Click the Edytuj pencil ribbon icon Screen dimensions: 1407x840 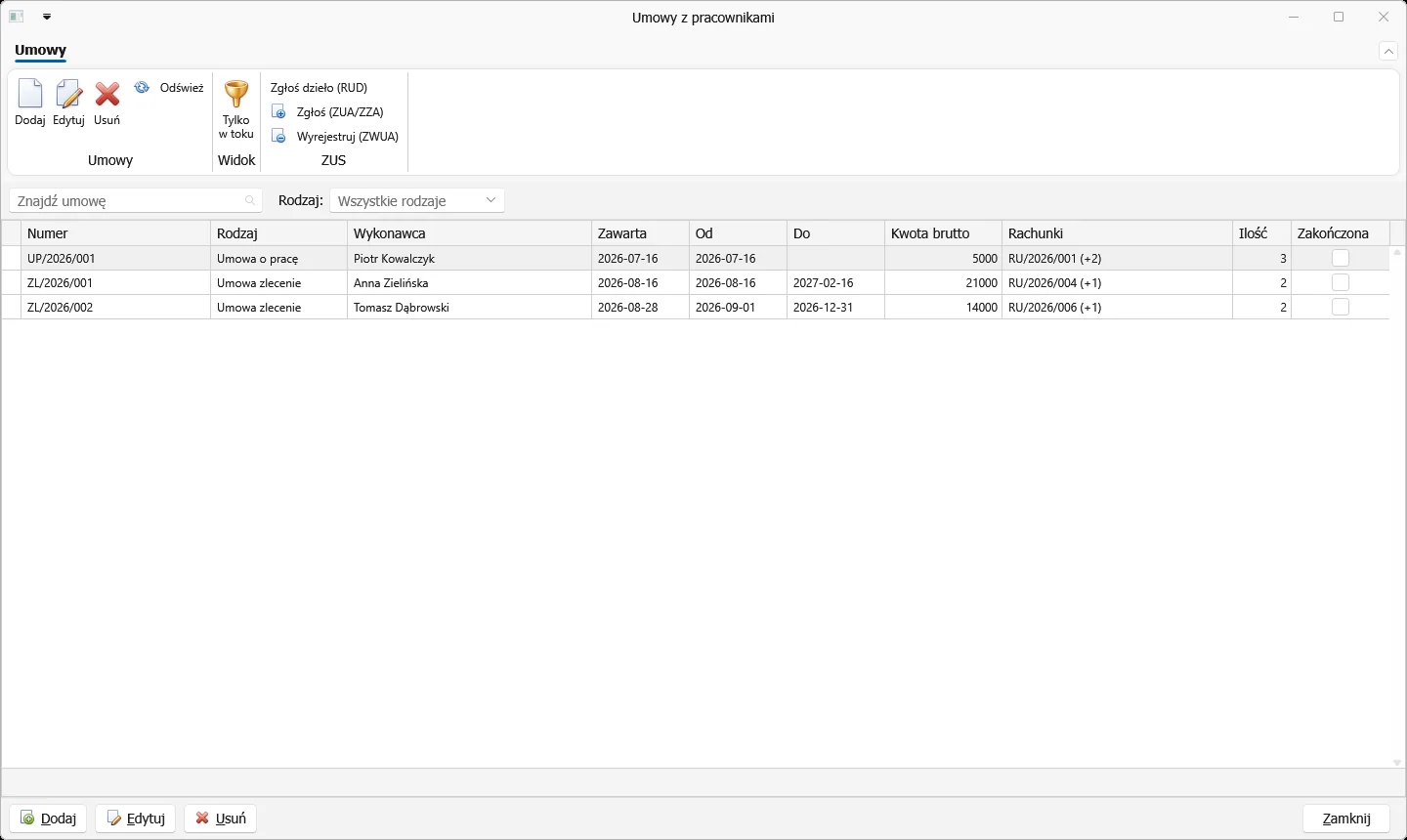coord(68,94)
